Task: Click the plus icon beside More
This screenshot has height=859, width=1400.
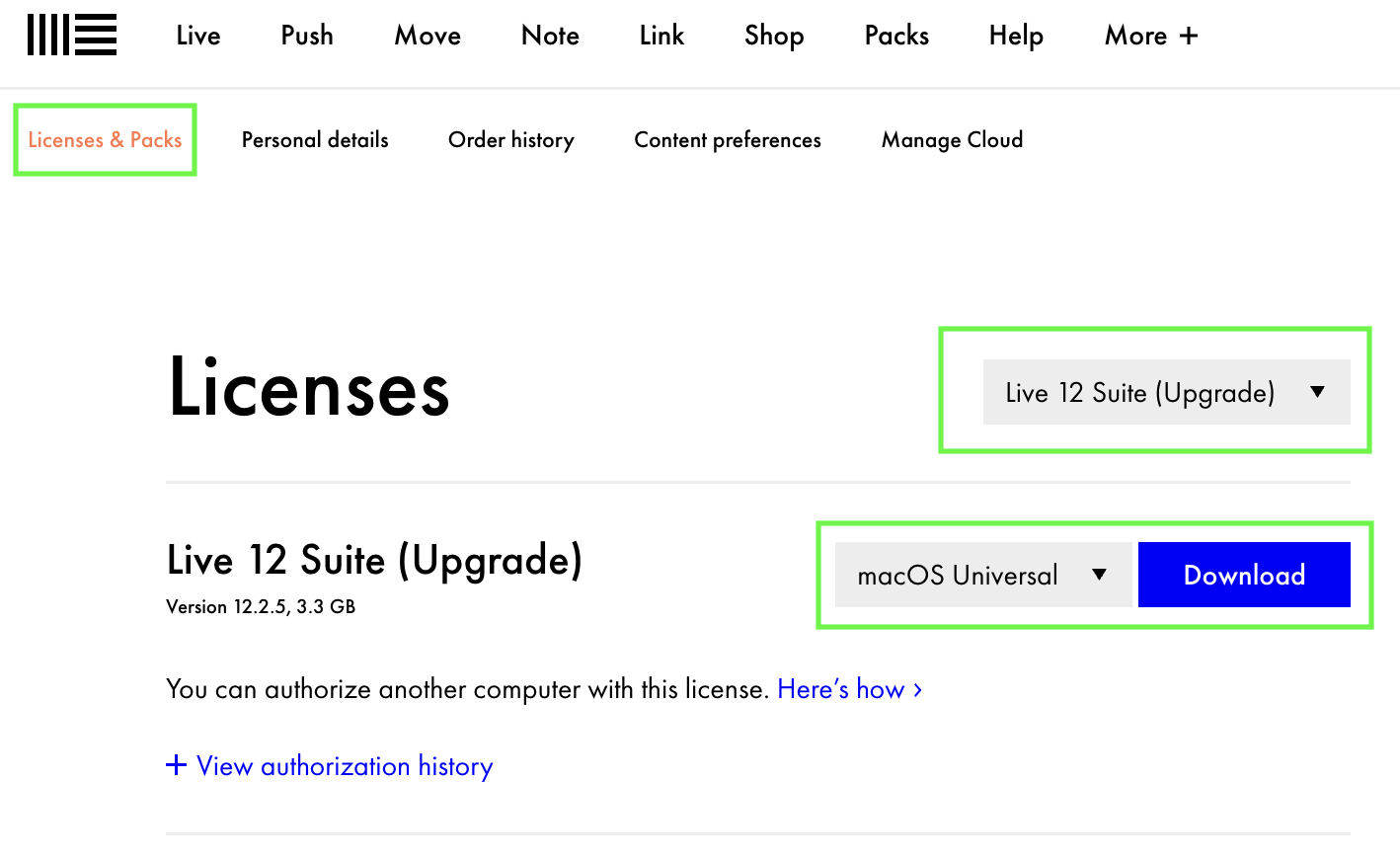Action: (1189, 37)
